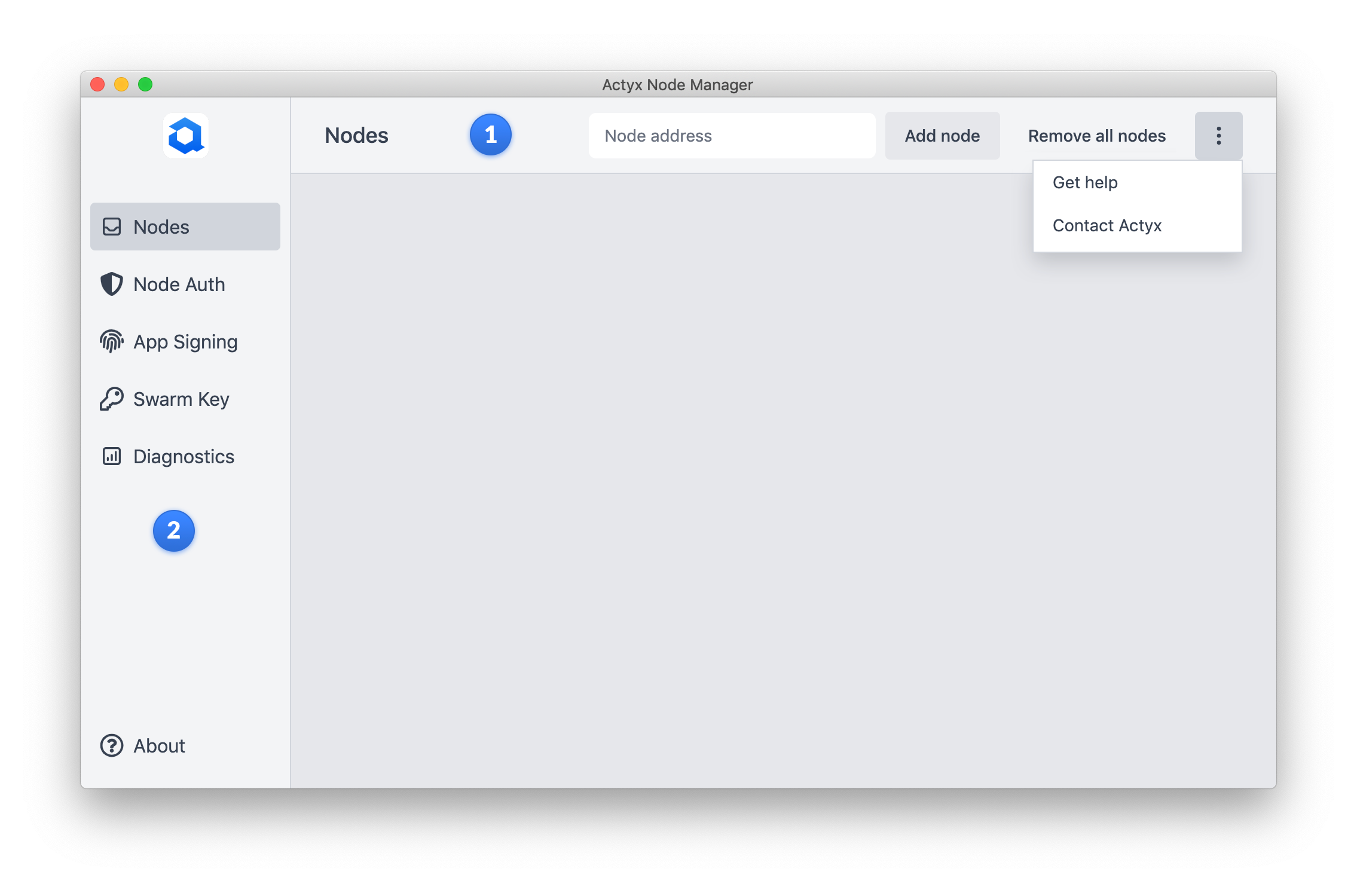
Task: Click the Nodes inbox icon in sidebar
Action: click(112, 227)
